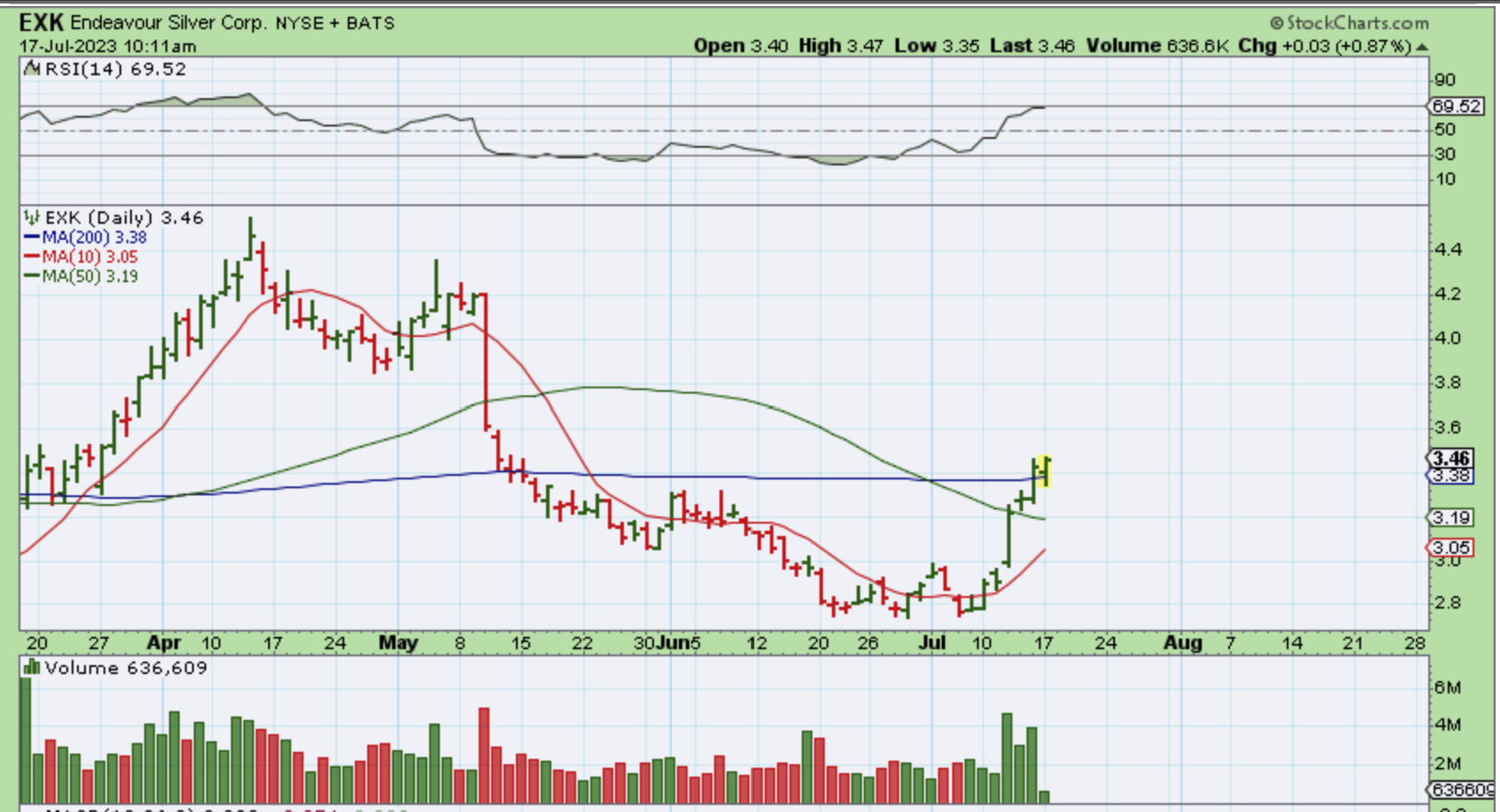Click the Jun label on the date axis

pos(674,643)
